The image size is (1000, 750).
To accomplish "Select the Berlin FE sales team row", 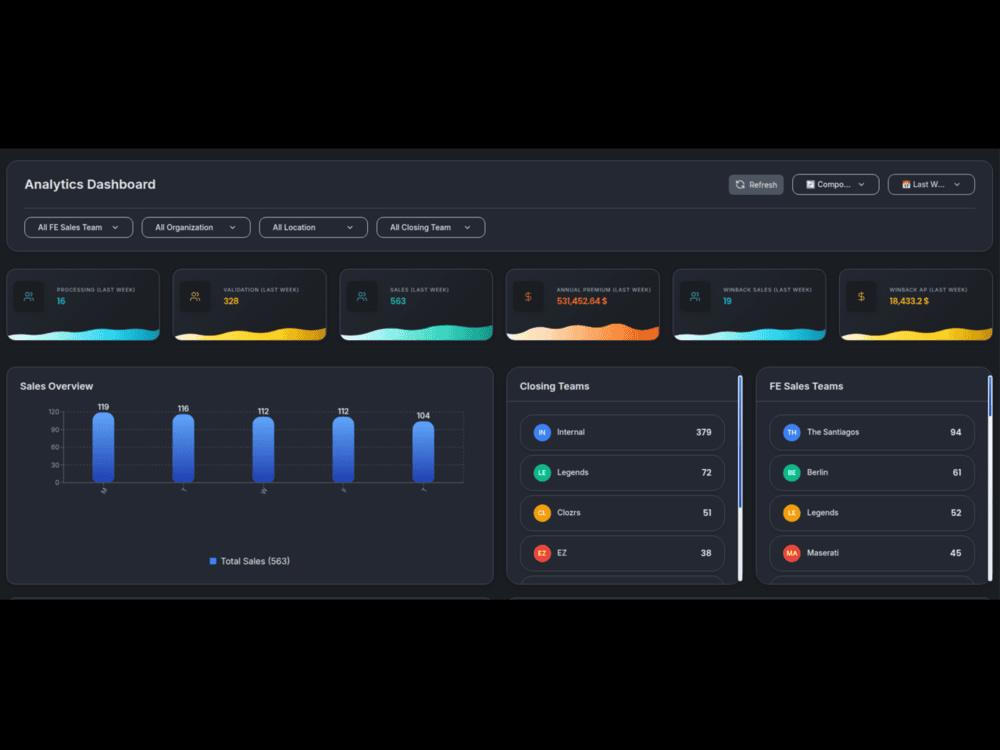I will pos(872,473).
